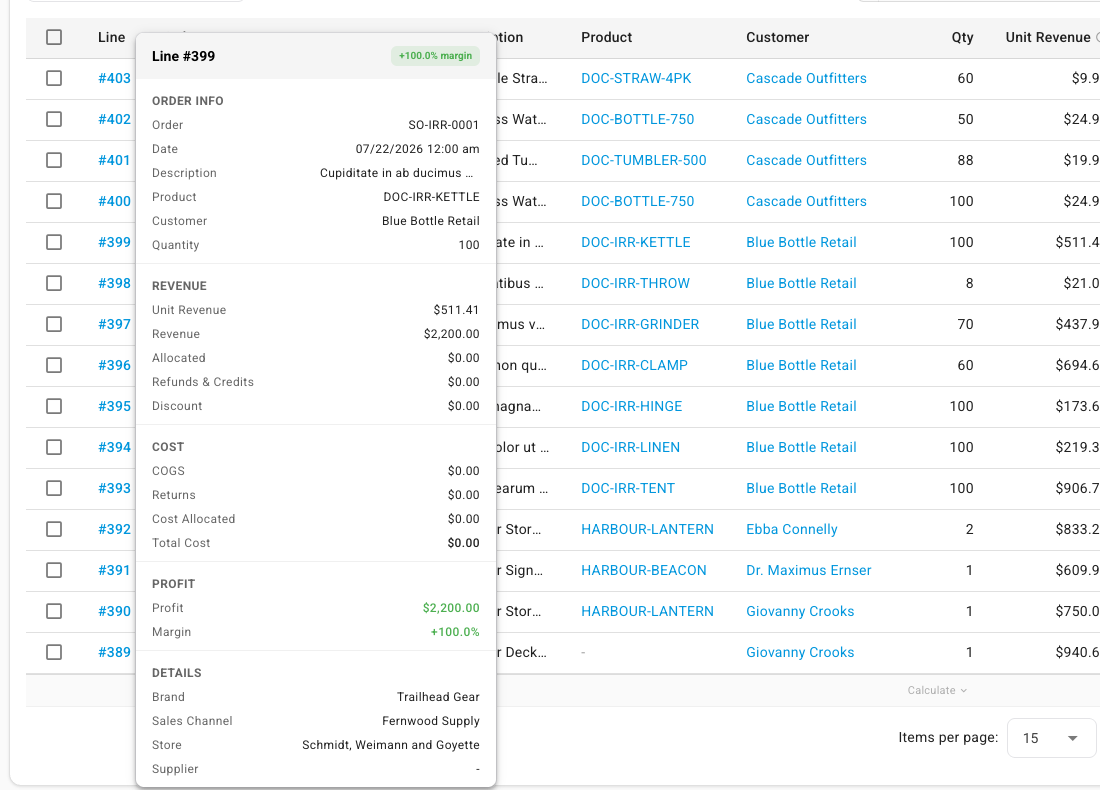Expand the Calculate footer dropdown
Screen dimensions: 1100x790
[x=937, y=690]
